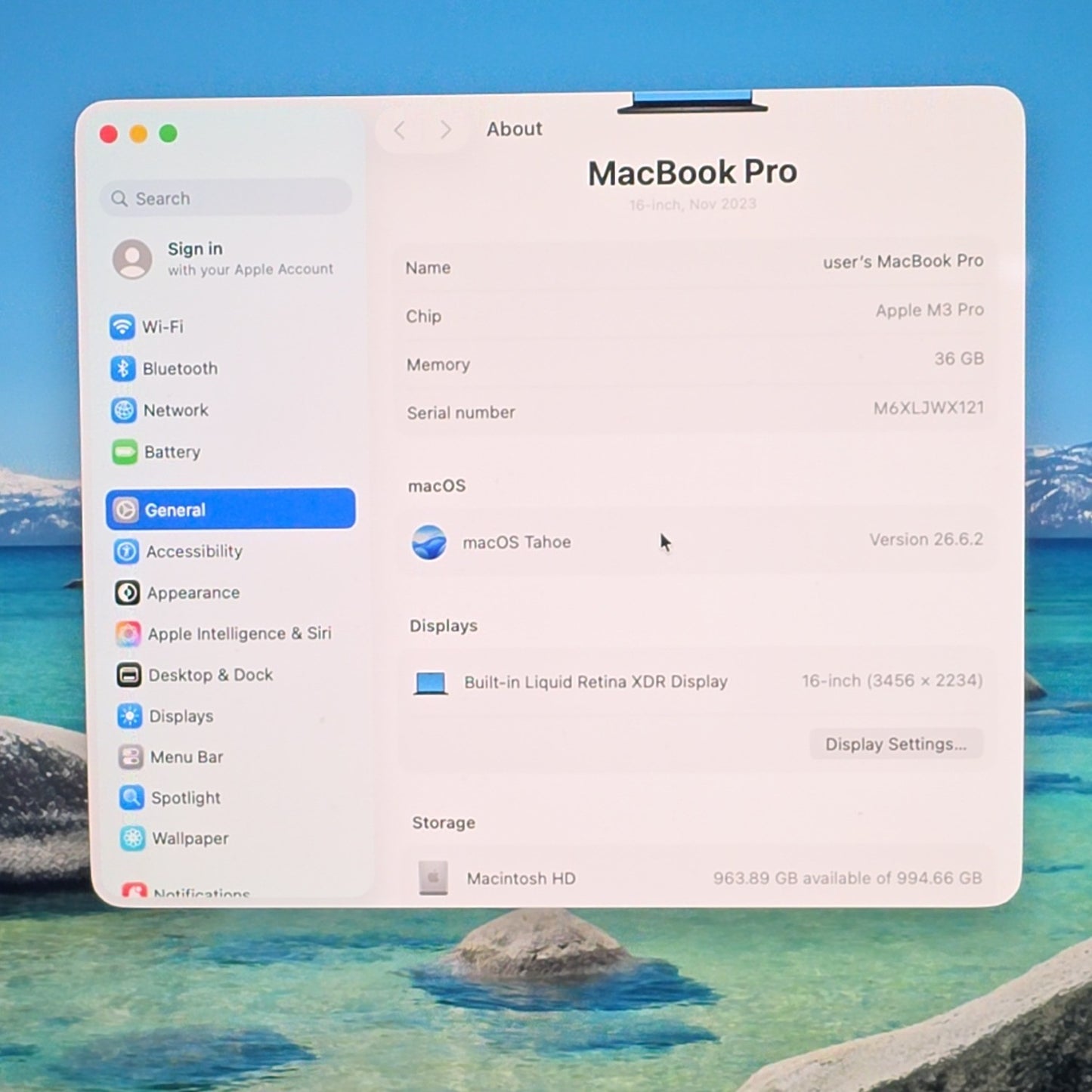Image resolution: width=1092 pixels, height=1092 pixels.
Task: Click the 'Name' row label
Action: coord(428,268)
